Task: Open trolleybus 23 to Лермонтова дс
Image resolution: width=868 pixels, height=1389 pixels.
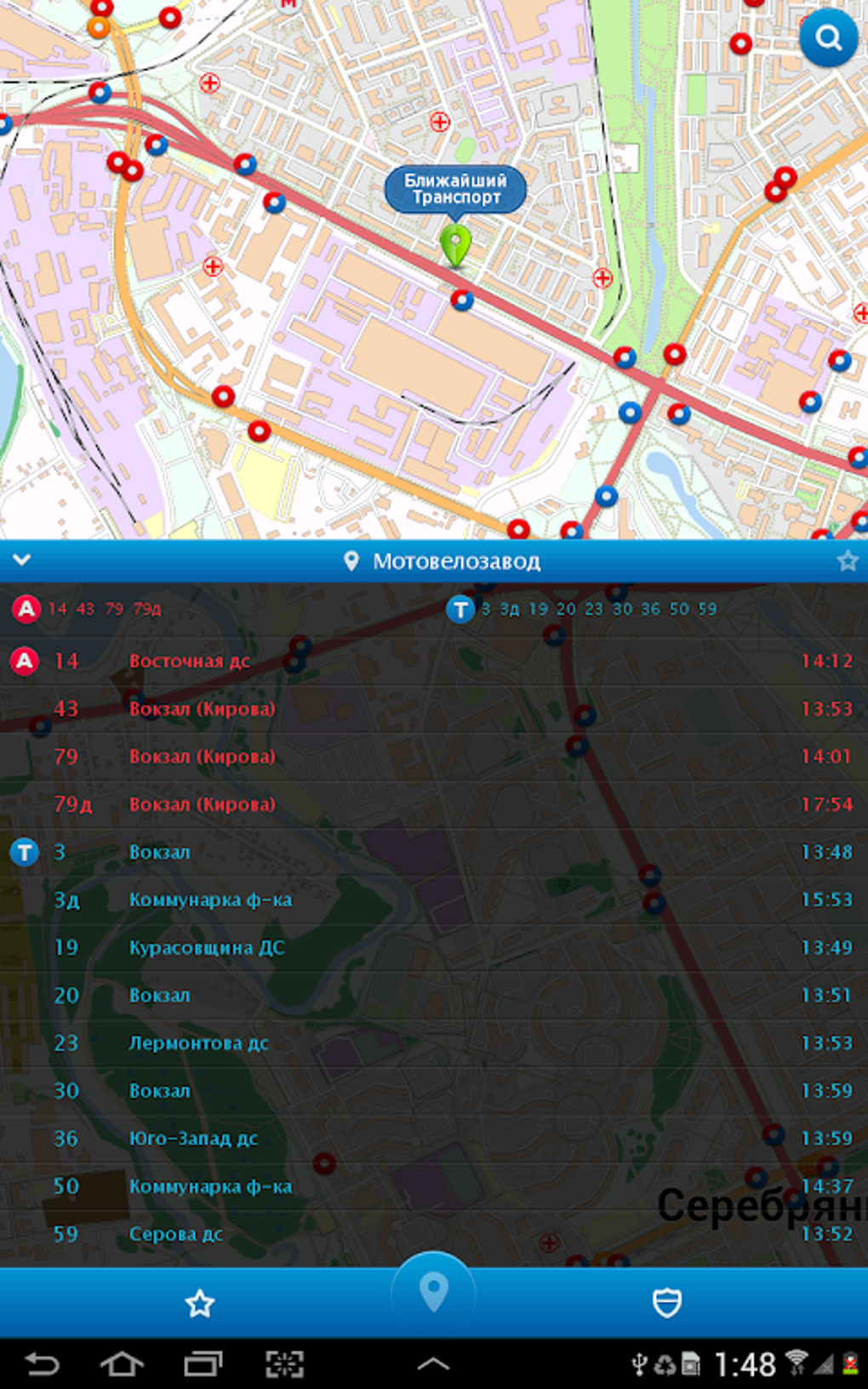Action: click(x=434, y=1043)
